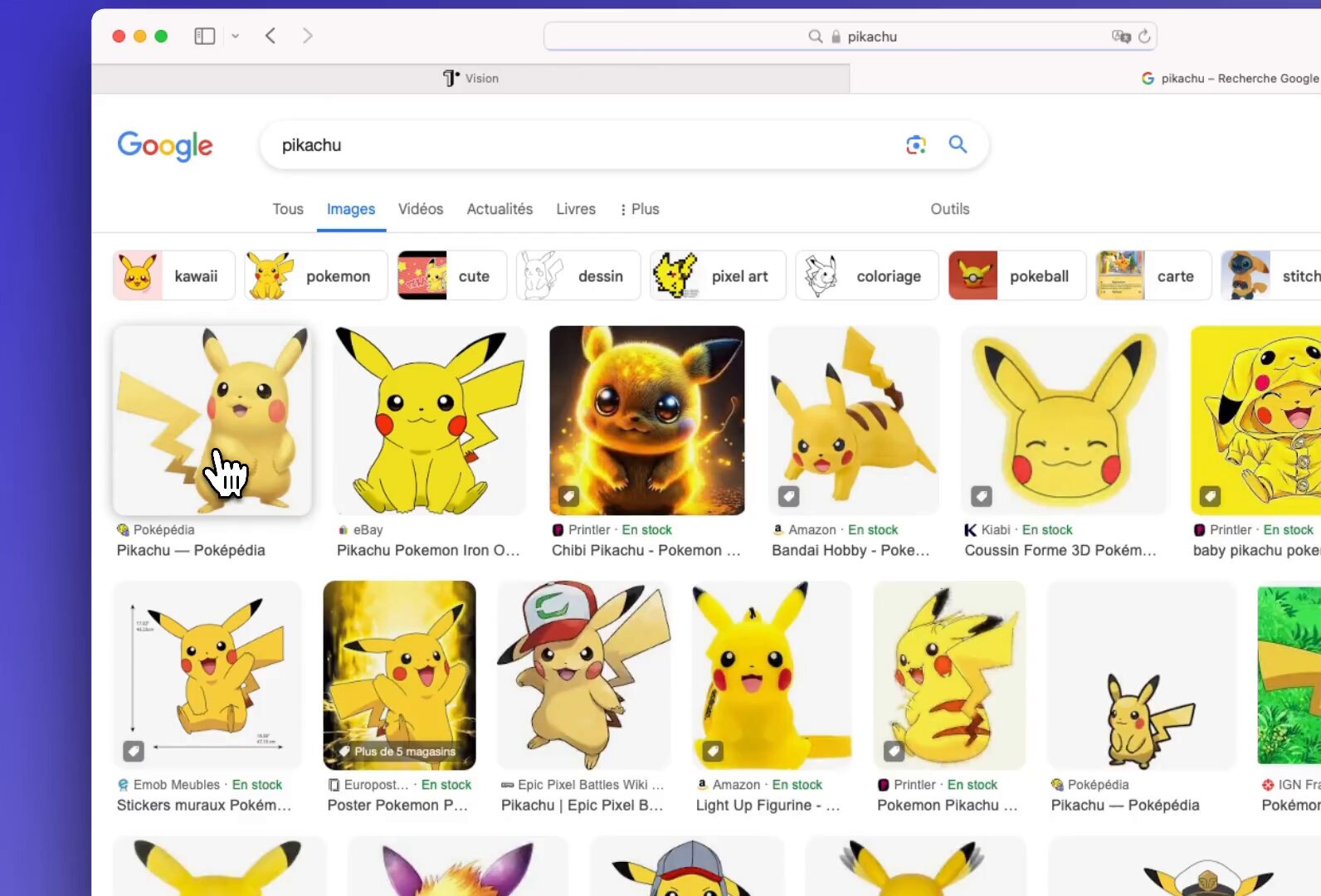Click the blue search magnifier button
1321x896 pixels.
(958, 144)
